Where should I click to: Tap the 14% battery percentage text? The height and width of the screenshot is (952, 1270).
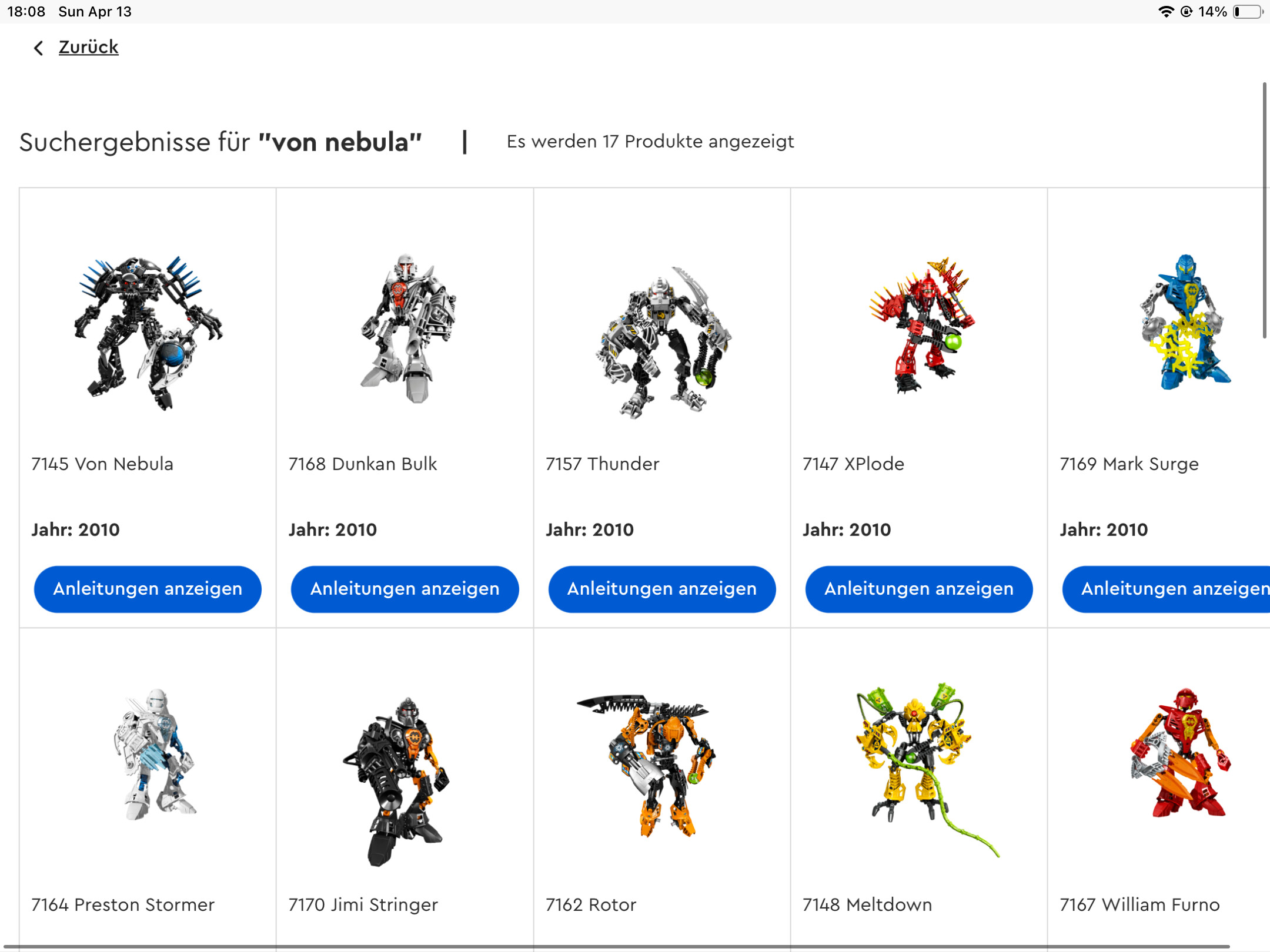pyautogui.click(x=1212, y=12)
